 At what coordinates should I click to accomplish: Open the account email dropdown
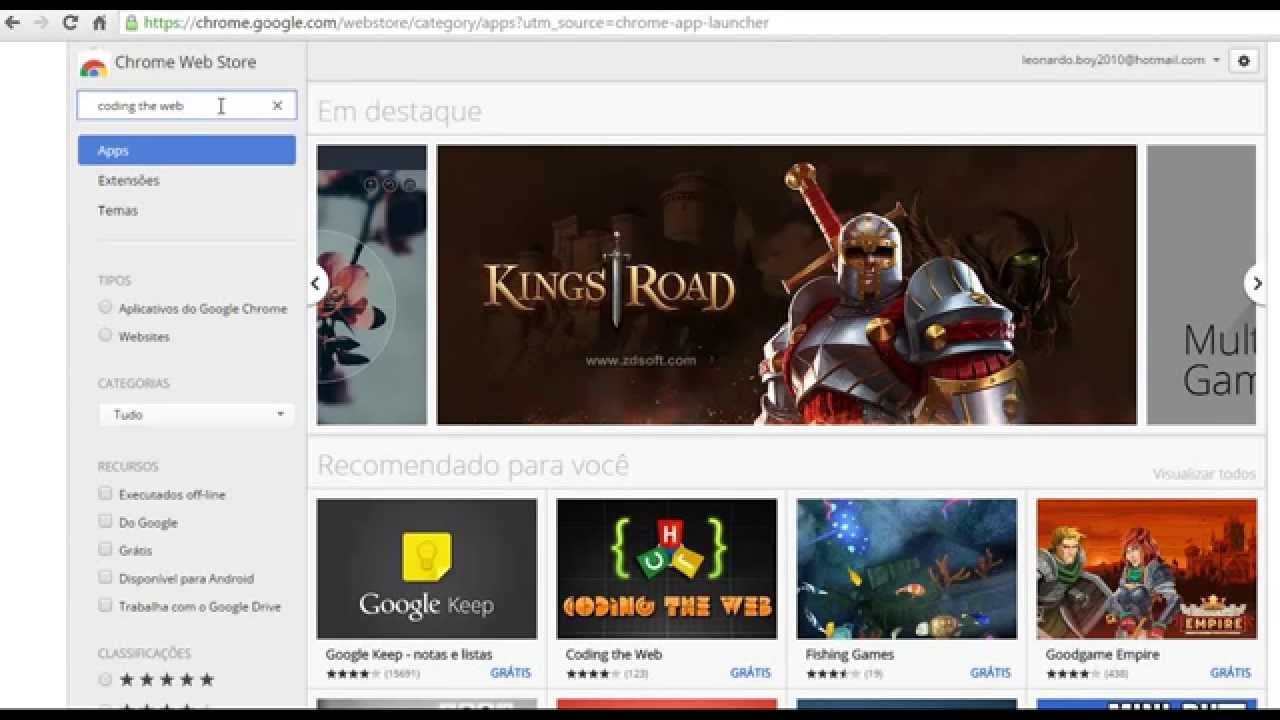[1120, 60]
